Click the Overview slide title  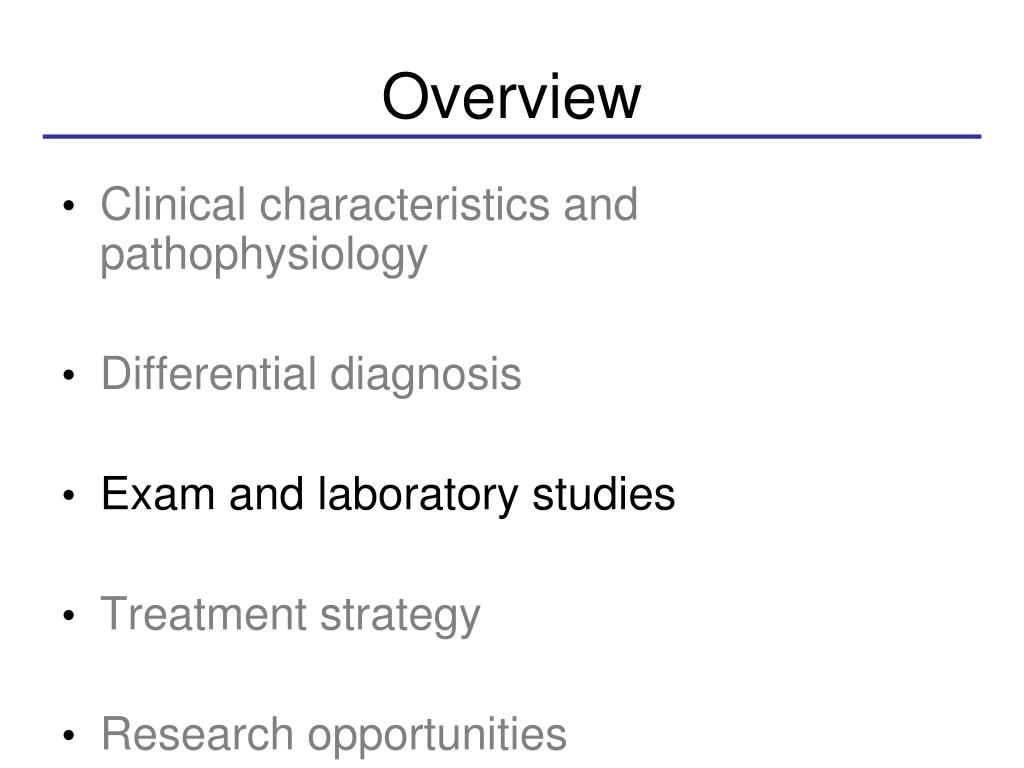click(511, 97)
